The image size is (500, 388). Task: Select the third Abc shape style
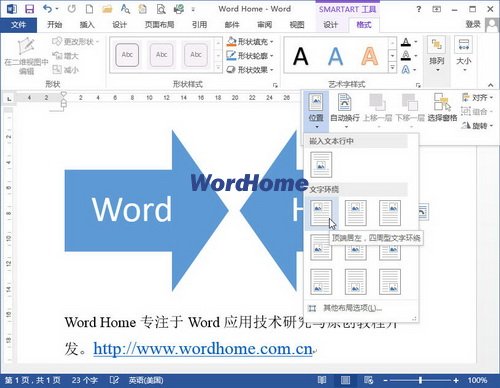point(196,55)
